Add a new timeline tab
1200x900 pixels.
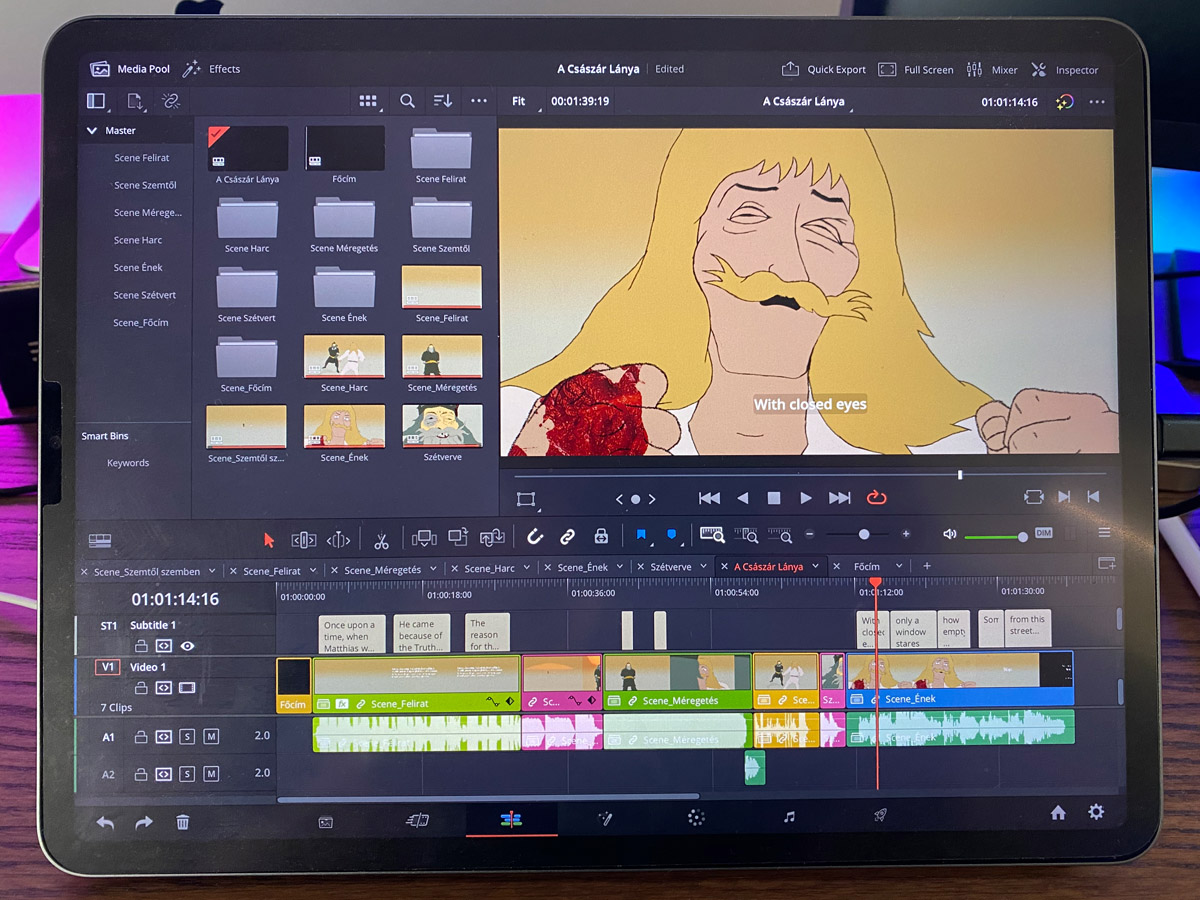tap(927, 566)
